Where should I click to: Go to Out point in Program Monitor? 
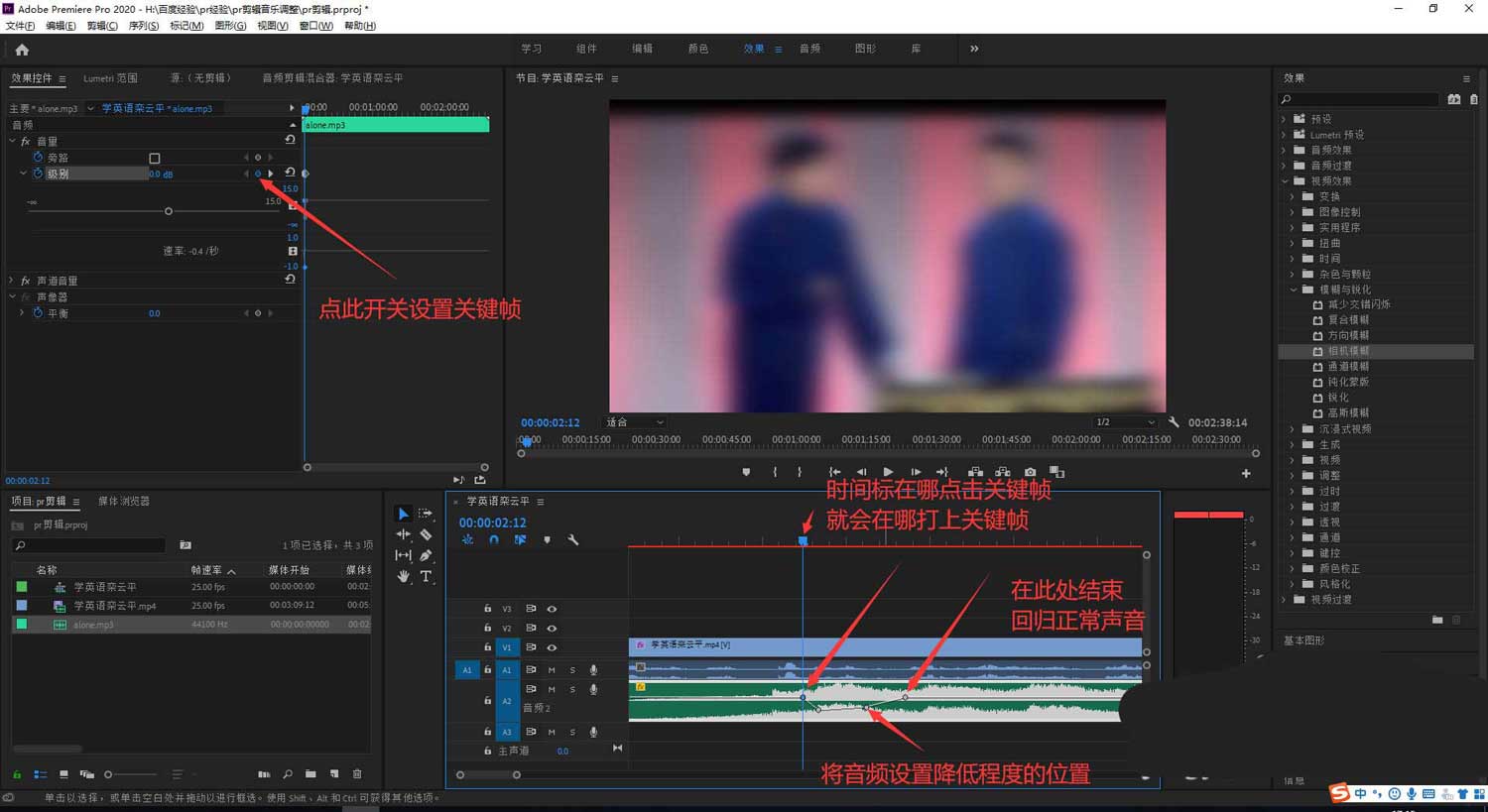[x=942, y=472]
